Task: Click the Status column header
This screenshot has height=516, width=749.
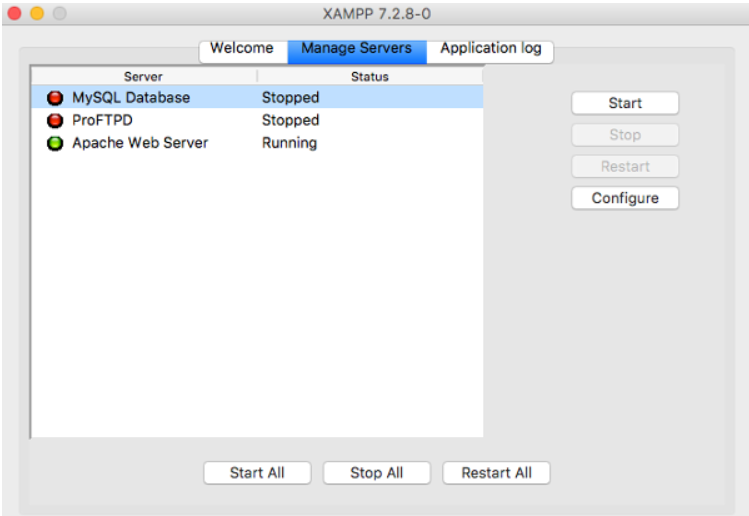Action: [x=370, y=76]
